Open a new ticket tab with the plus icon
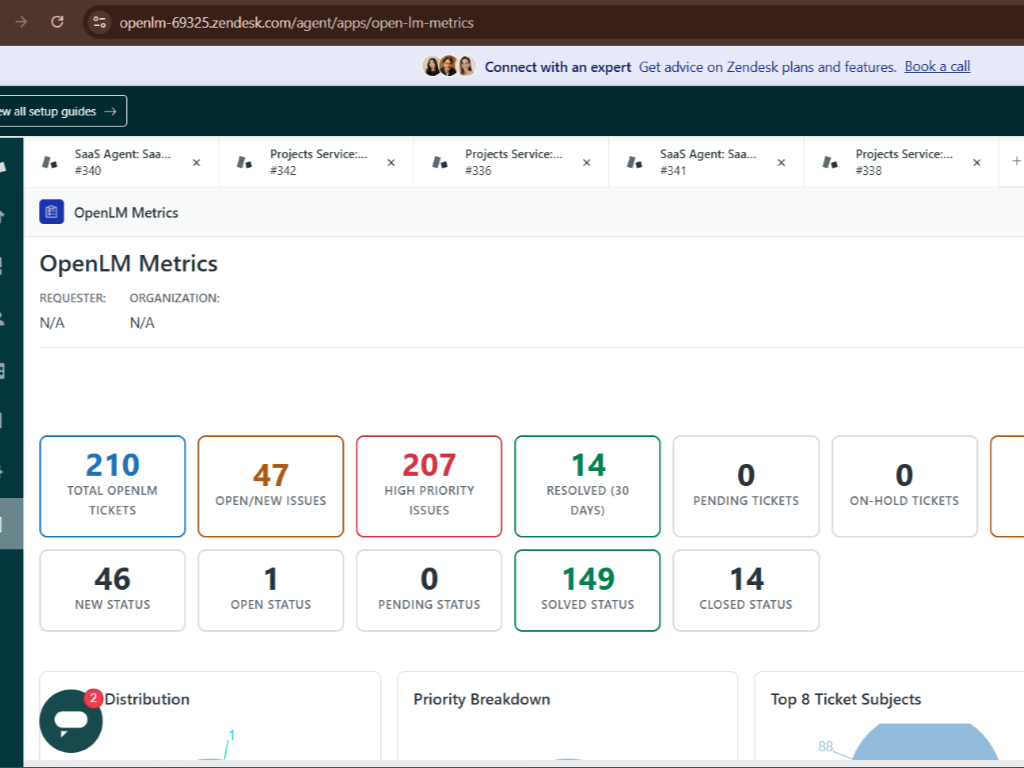This screenshot has height=768, width=1024. [x=1016, y=160]
